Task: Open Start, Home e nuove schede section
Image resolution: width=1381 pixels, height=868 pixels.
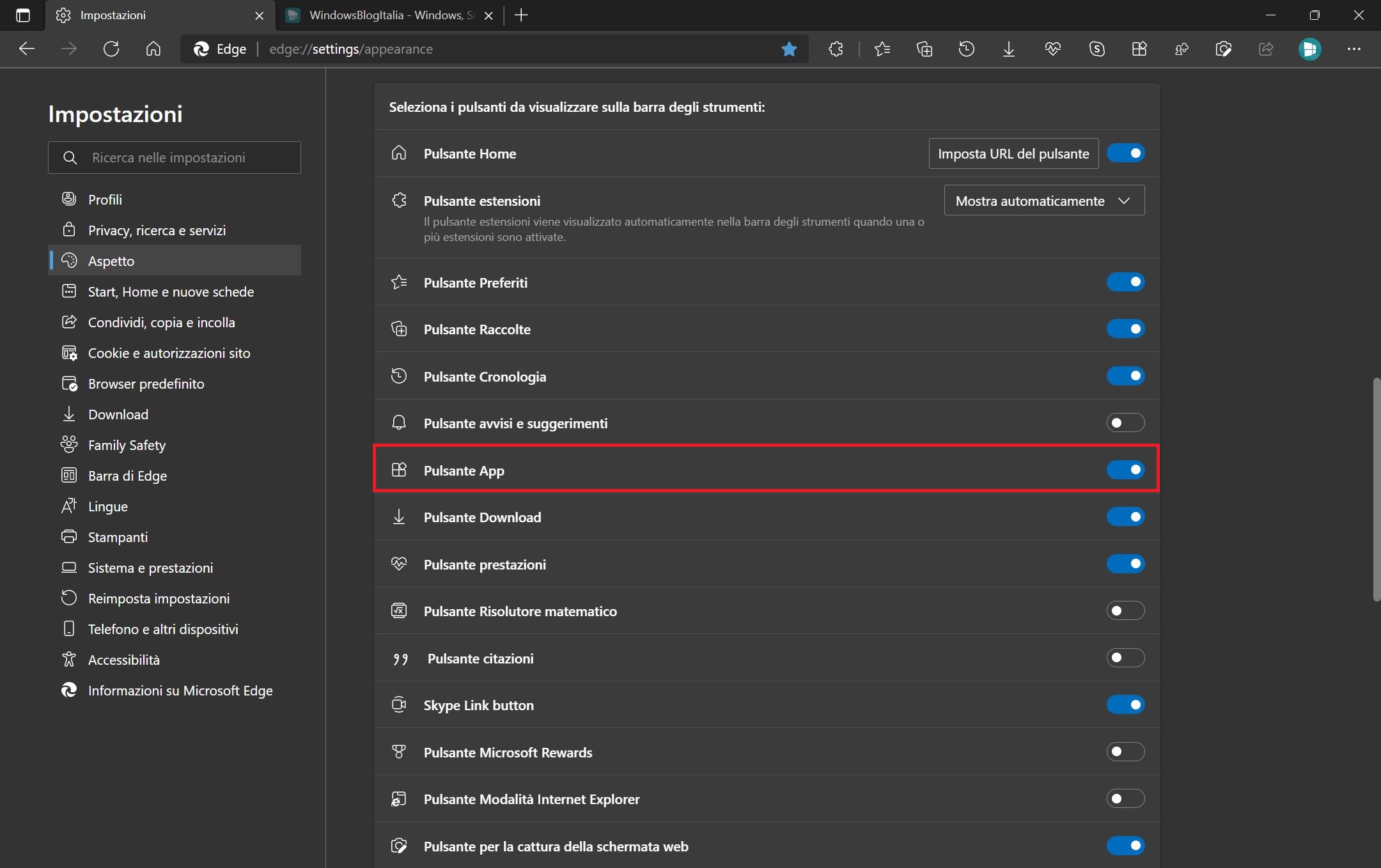Action: pos(175,291)
